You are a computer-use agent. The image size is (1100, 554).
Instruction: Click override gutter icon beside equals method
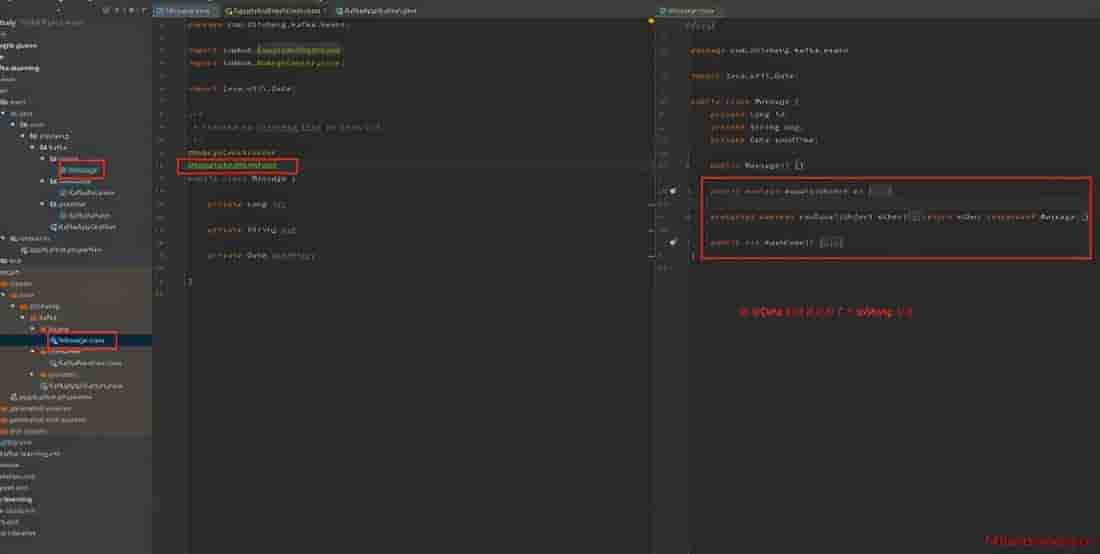[673, 190]
